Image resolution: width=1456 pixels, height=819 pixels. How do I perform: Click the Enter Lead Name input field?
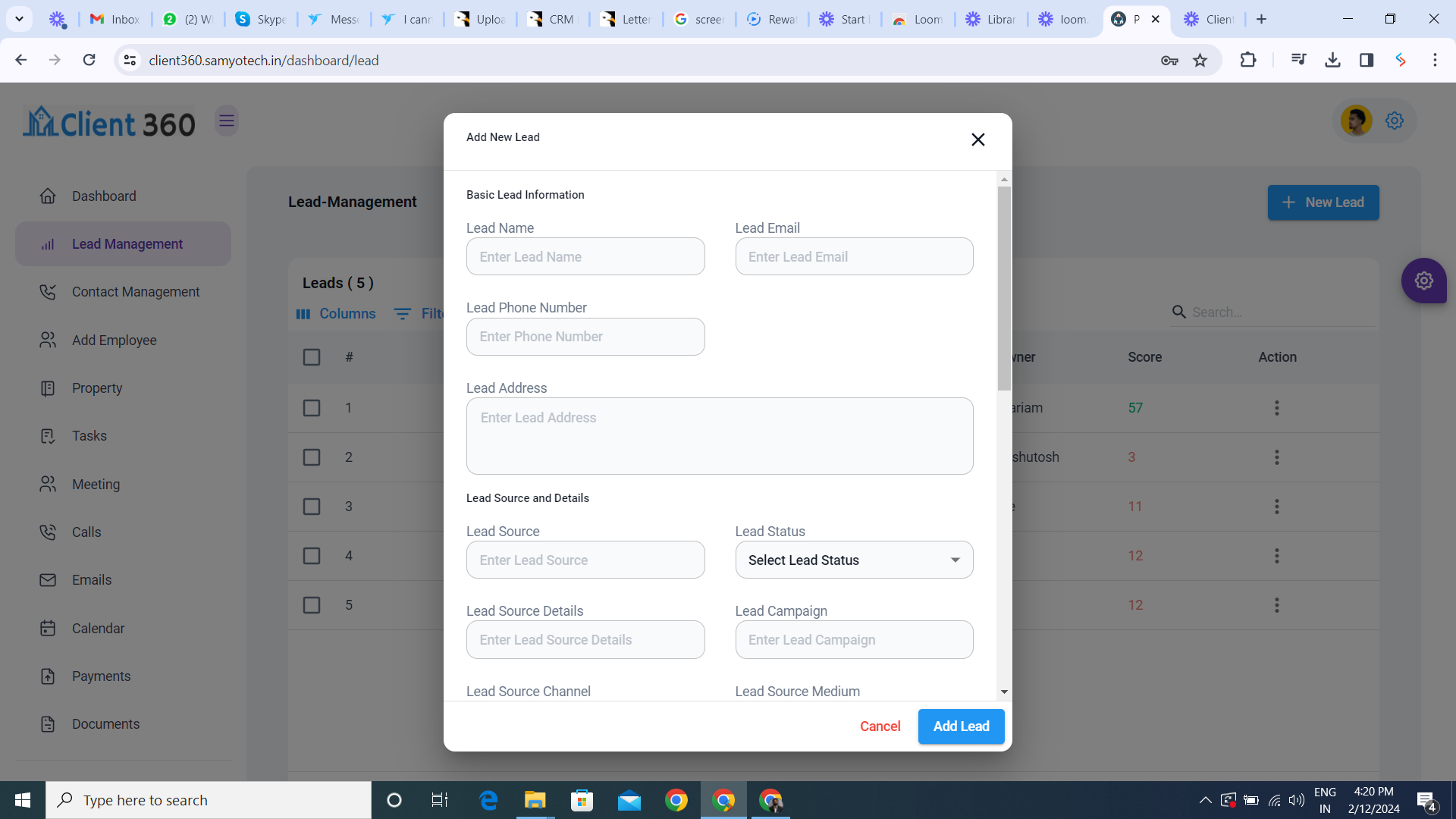[x=585, y=256]
